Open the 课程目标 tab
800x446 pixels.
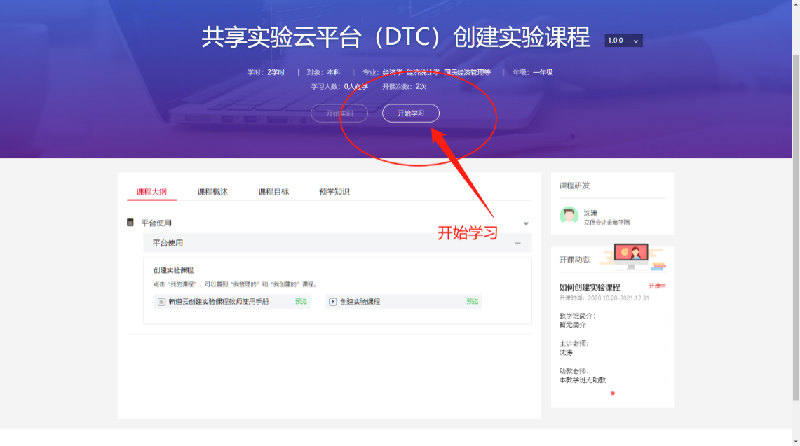click(273, 191)
